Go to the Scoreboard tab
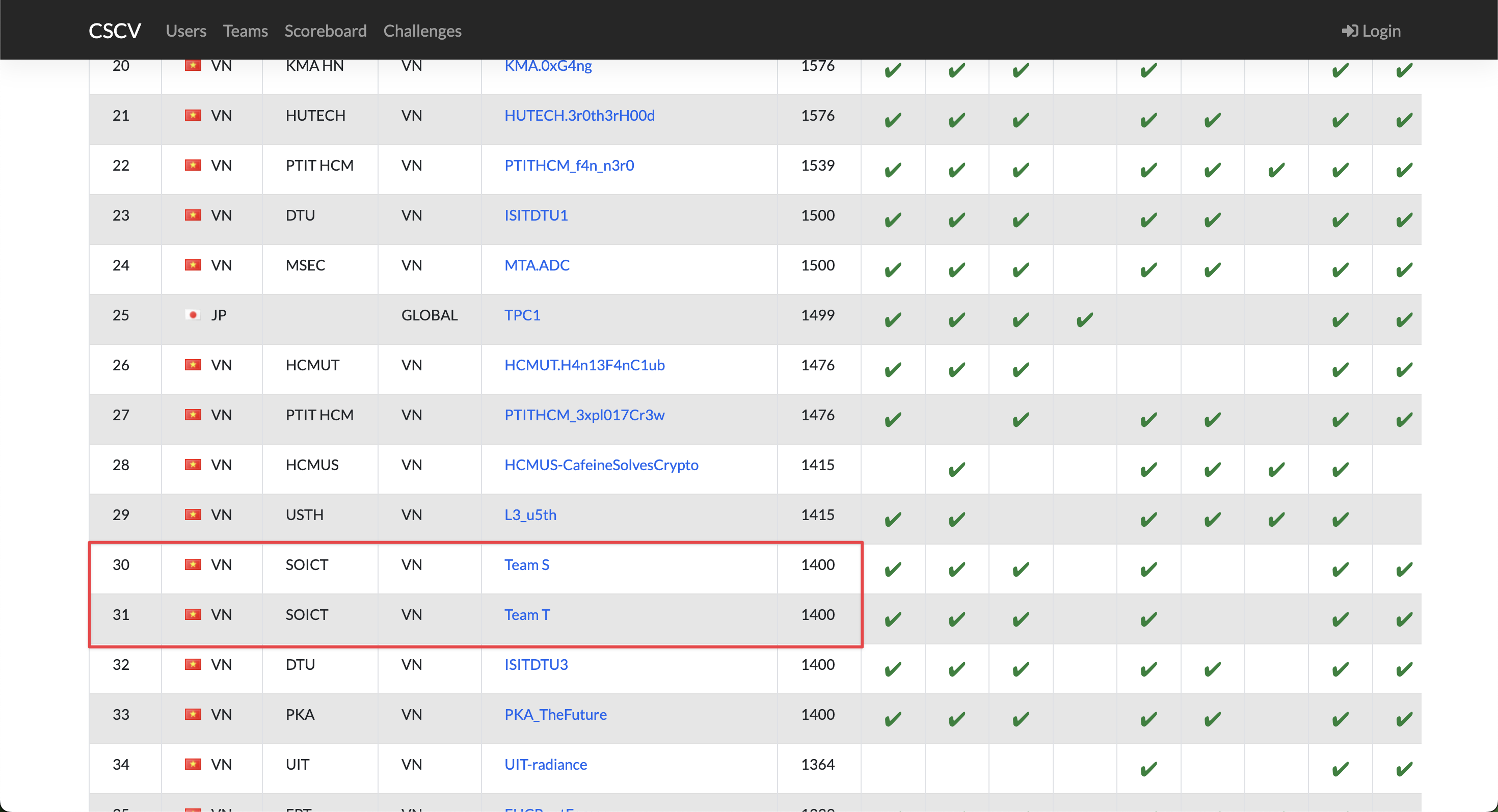Screen dimensions: 1498x812 click(325, 30)
